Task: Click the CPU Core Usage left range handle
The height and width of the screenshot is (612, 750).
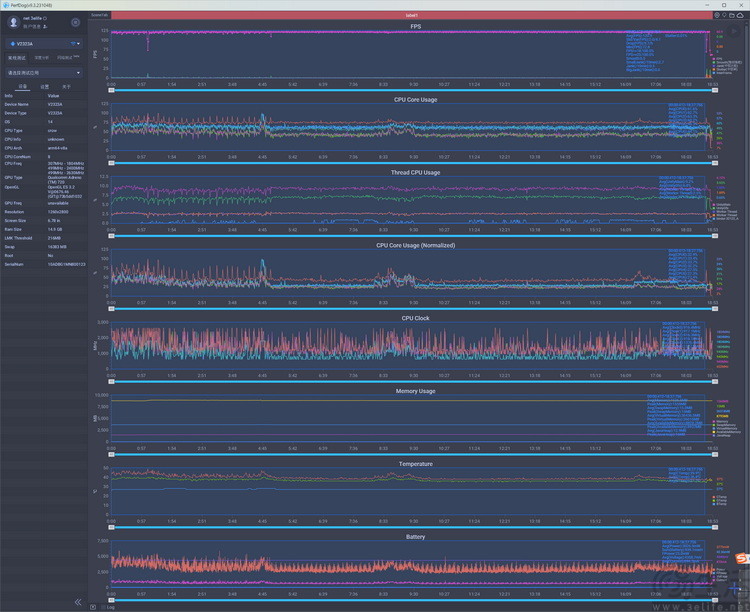Action: click(x=111, y=163)
